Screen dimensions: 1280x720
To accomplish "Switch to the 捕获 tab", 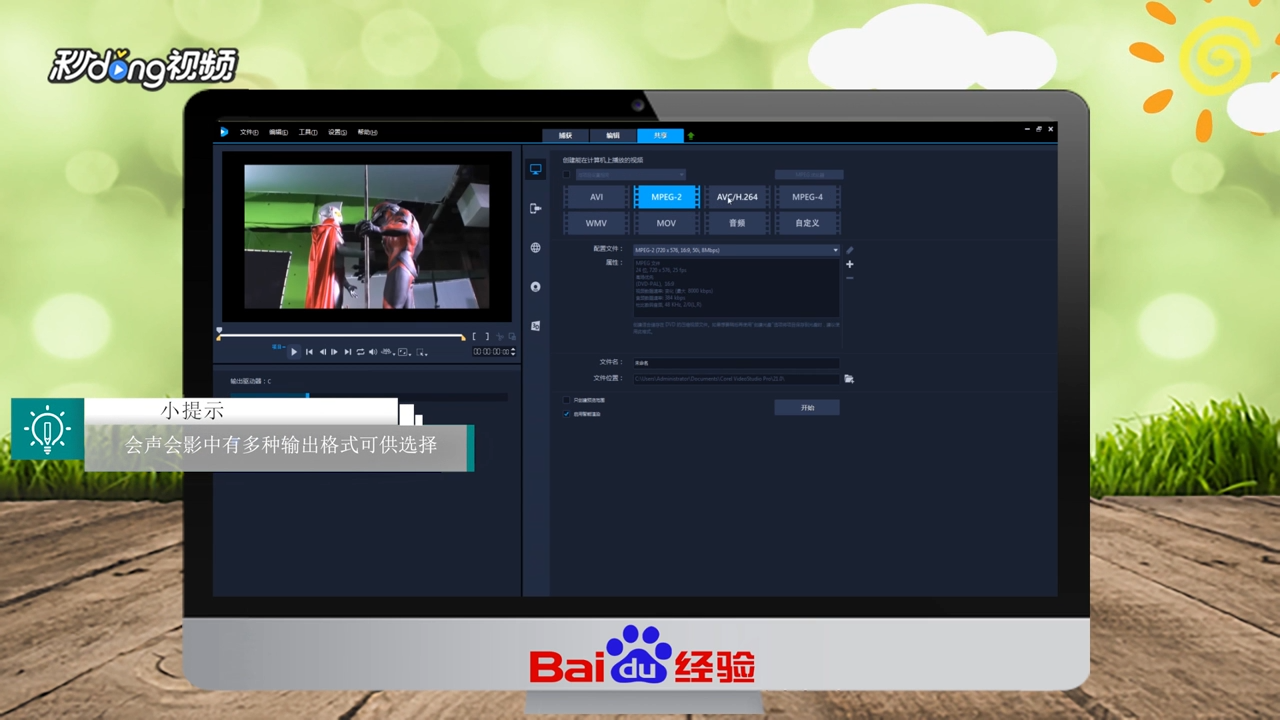I will [x=565, y=135].
